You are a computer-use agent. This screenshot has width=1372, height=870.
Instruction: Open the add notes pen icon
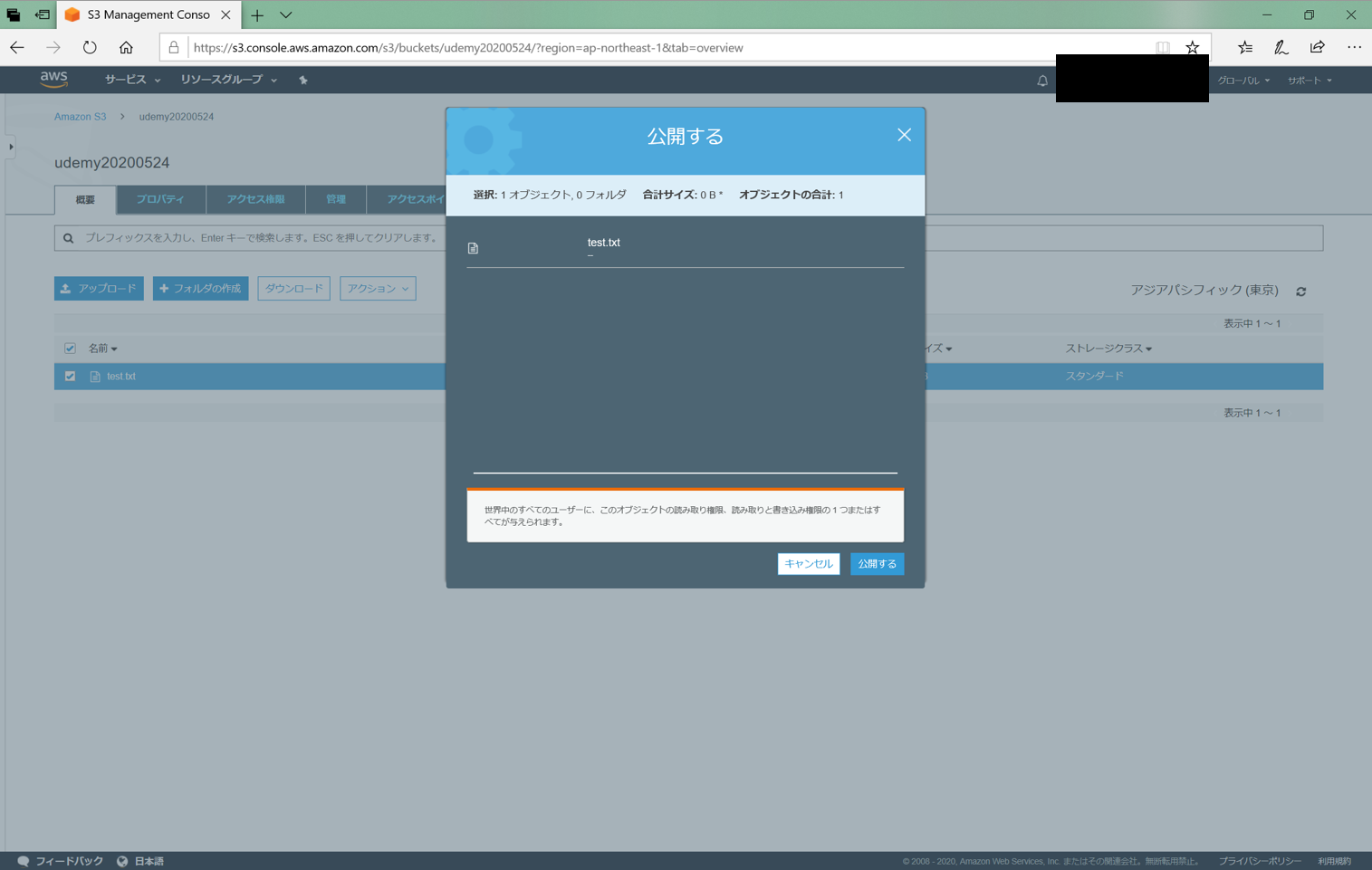(1281, 47)
